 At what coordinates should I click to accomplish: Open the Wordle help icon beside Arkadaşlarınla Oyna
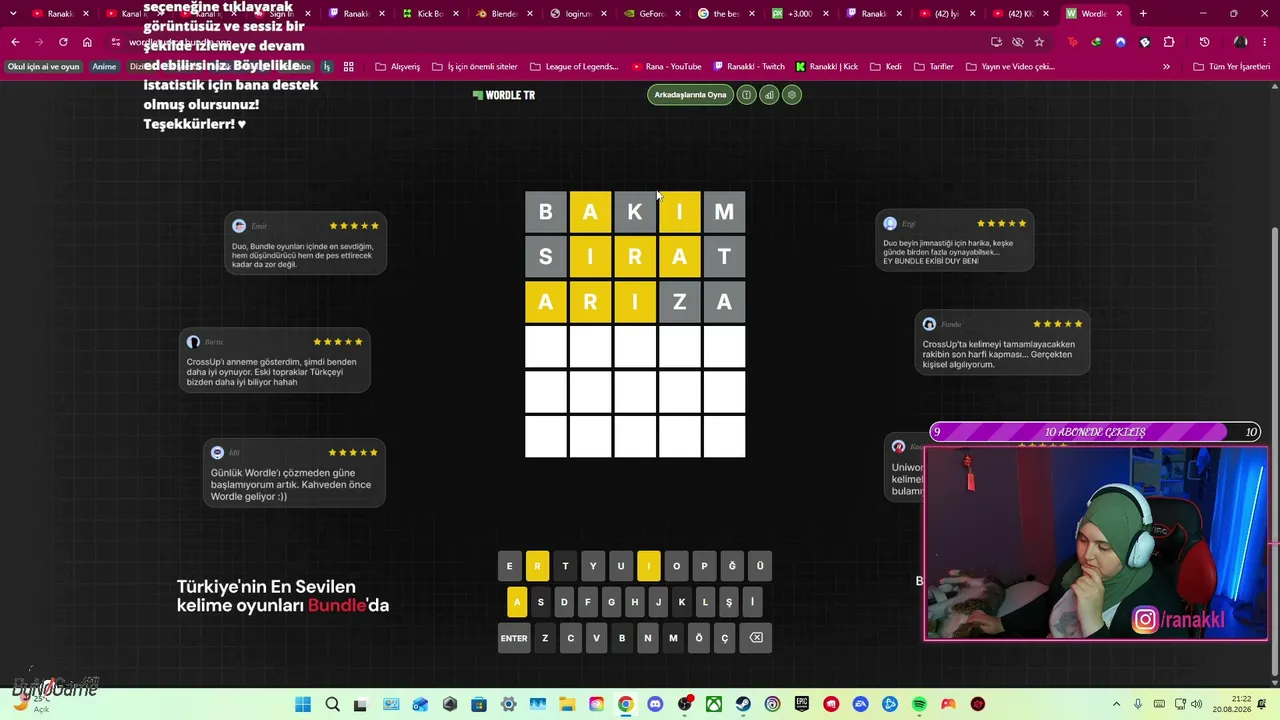point(746,95)
